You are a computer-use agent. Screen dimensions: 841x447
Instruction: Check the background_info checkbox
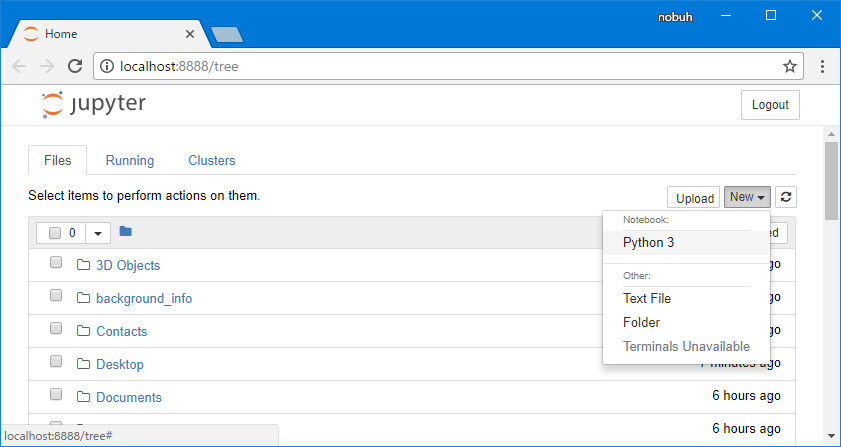(56, 296)
